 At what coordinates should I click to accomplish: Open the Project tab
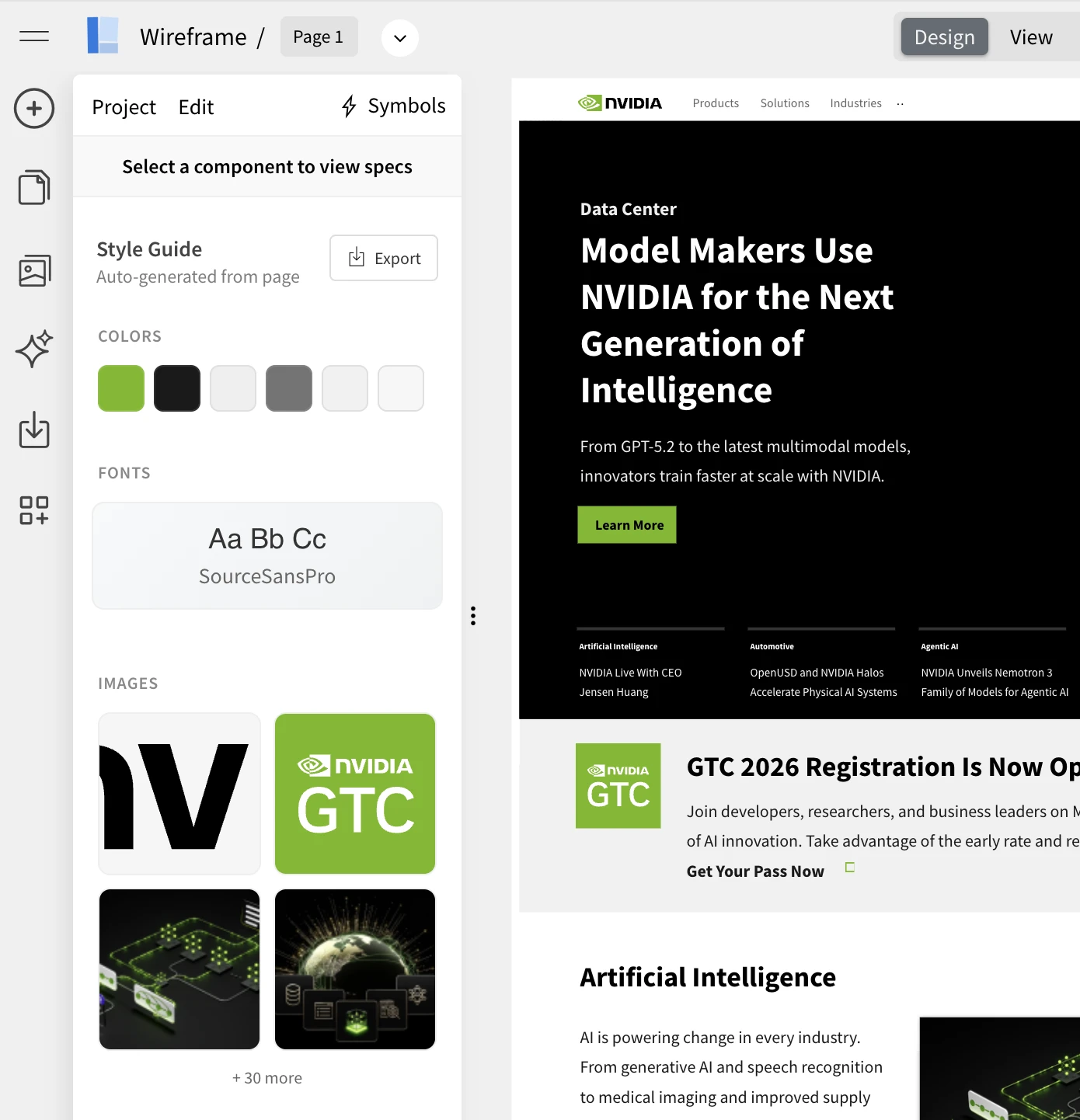point(124,107)
